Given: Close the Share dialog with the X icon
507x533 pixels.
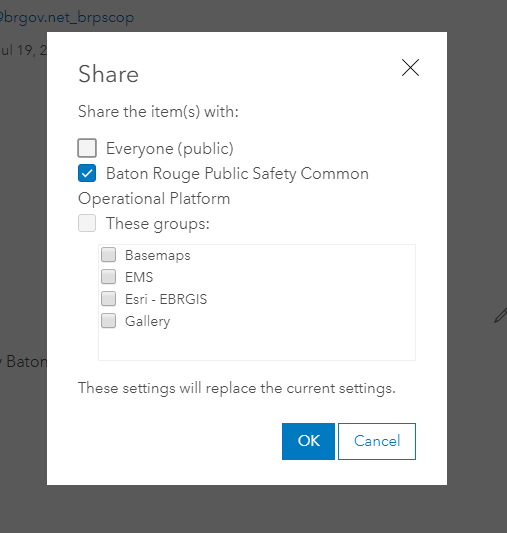Looking at the screenshot, I should 410,67.
